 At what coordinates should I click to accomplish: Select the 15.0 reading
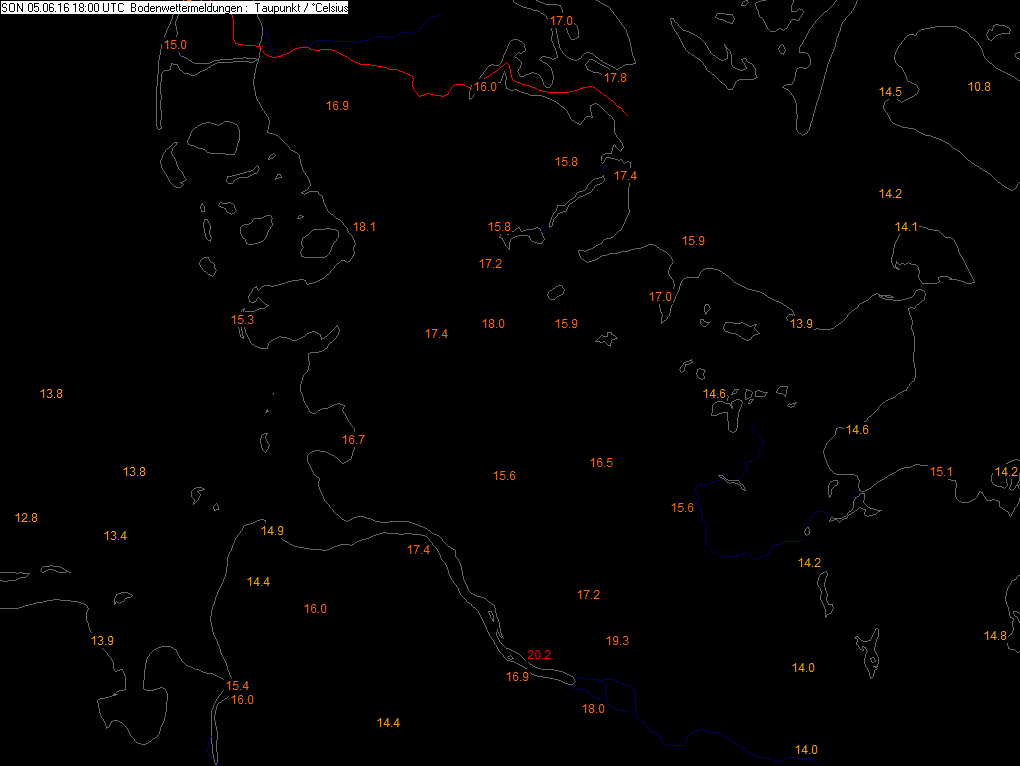point(175,45)
